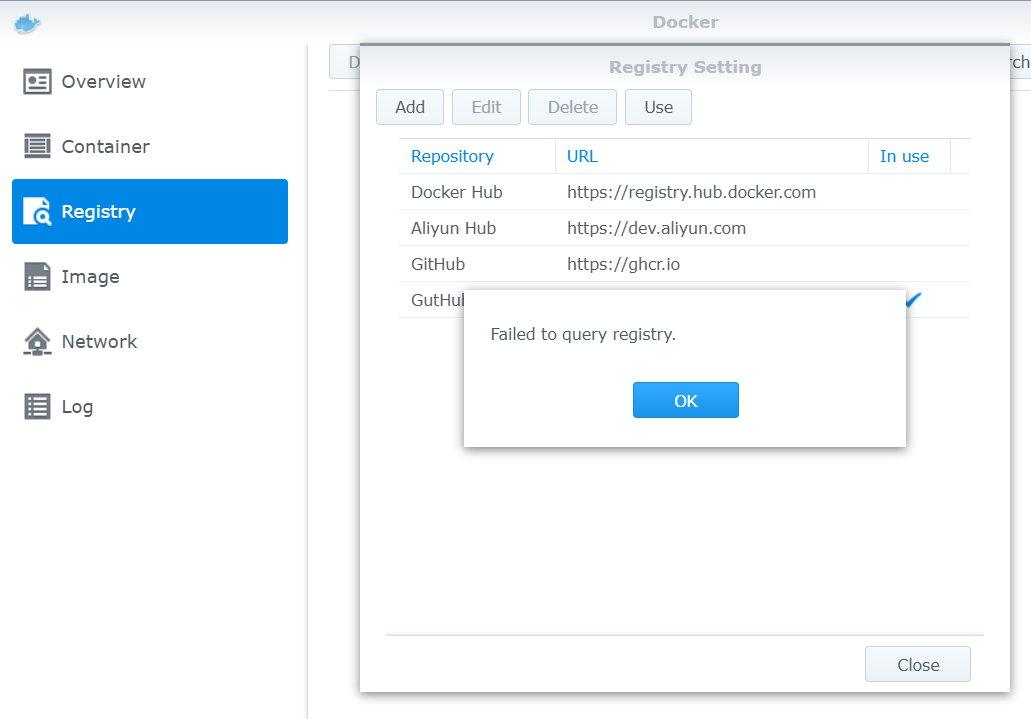The width and height of the screenshot is (1031, 719).
Task: Add a new registry
Action: [x=410, y=107]
